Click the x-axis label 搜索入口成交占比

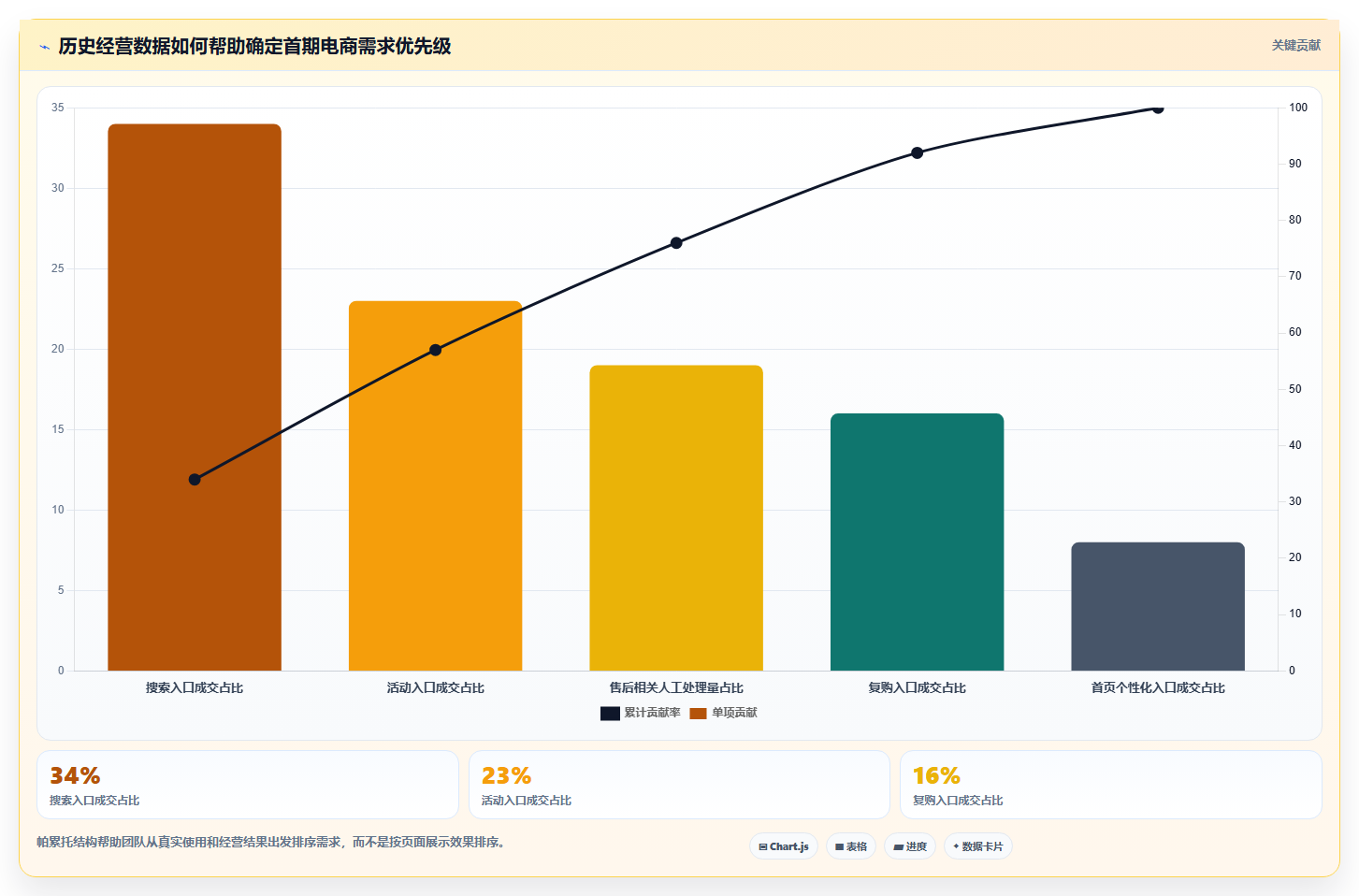[x=195, y=687]
